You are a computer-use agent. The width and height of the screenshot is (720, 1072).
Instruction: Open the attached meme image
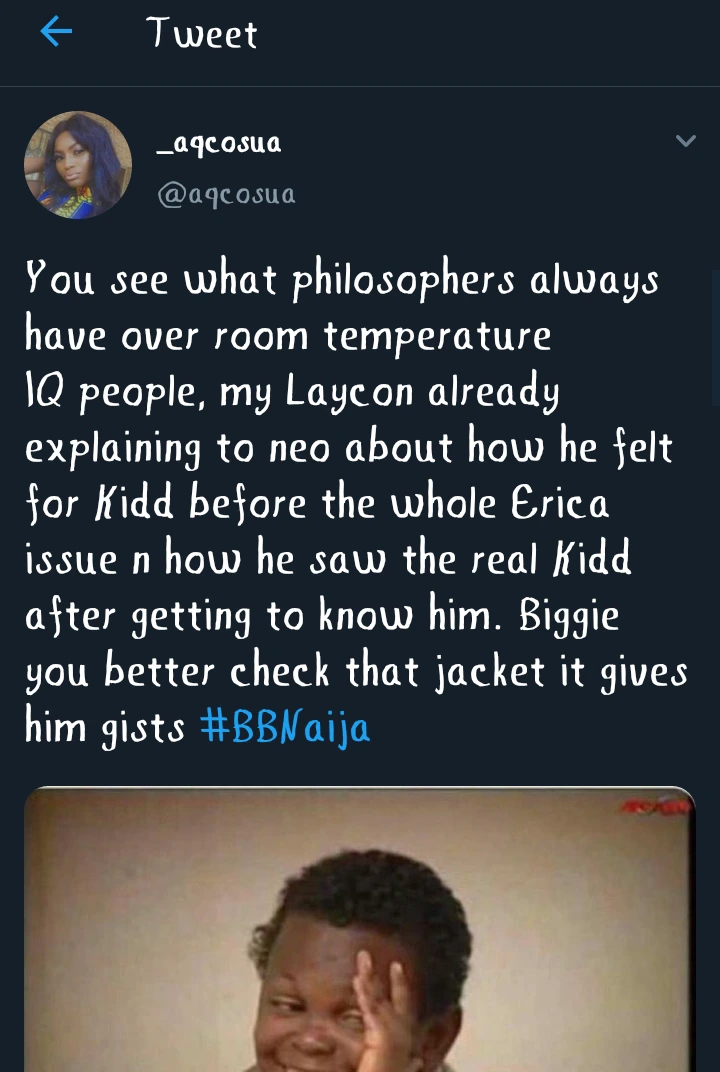pos(360,929)
